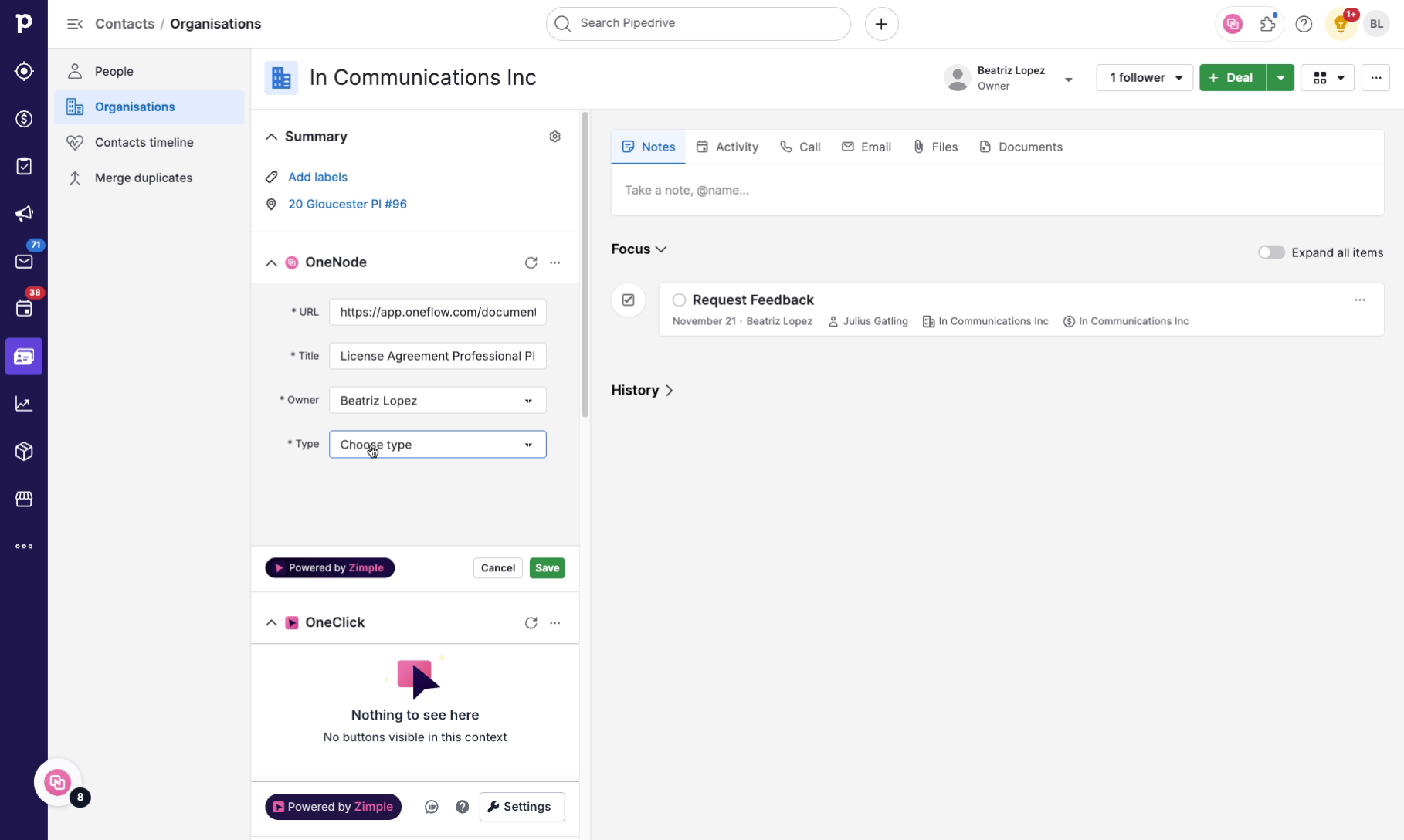This screenshot has width=1404, height=840.
Task: Open Deals from the dollar icon in the sidebar
Action: click(24, 119)
